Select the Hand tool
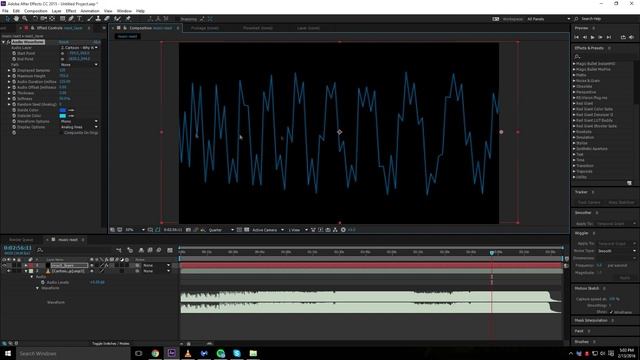Screen dimensions: 640x360 coord(16,19)
